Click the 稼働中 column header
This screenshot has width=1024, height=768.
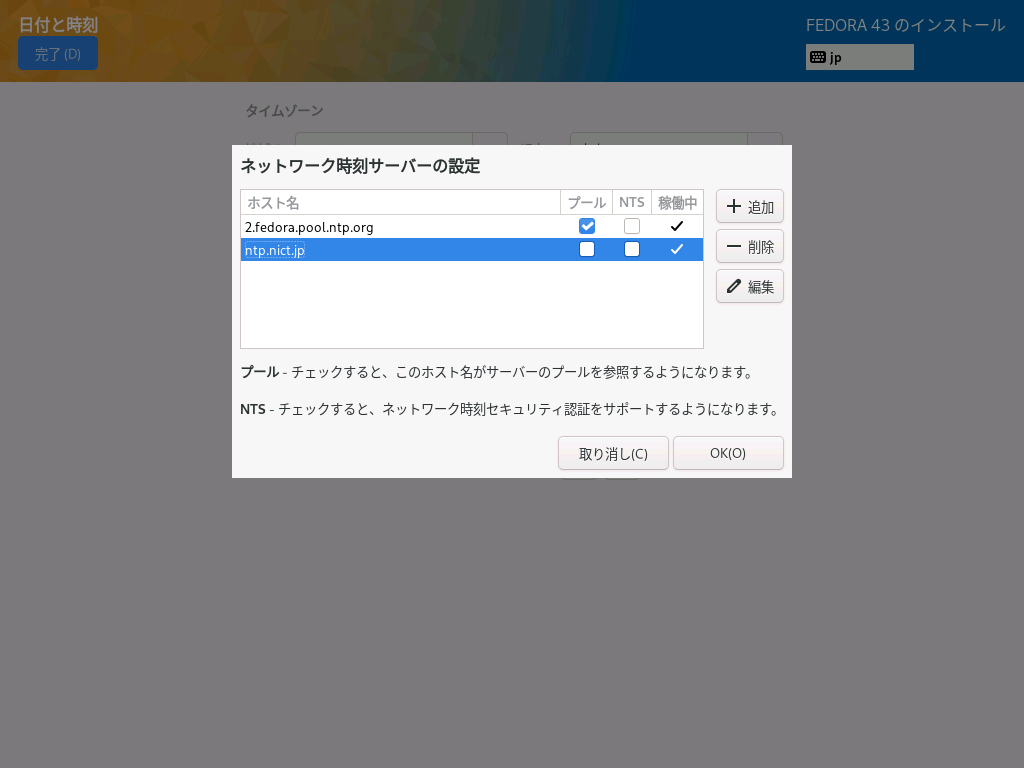click(x=677, y=202)
